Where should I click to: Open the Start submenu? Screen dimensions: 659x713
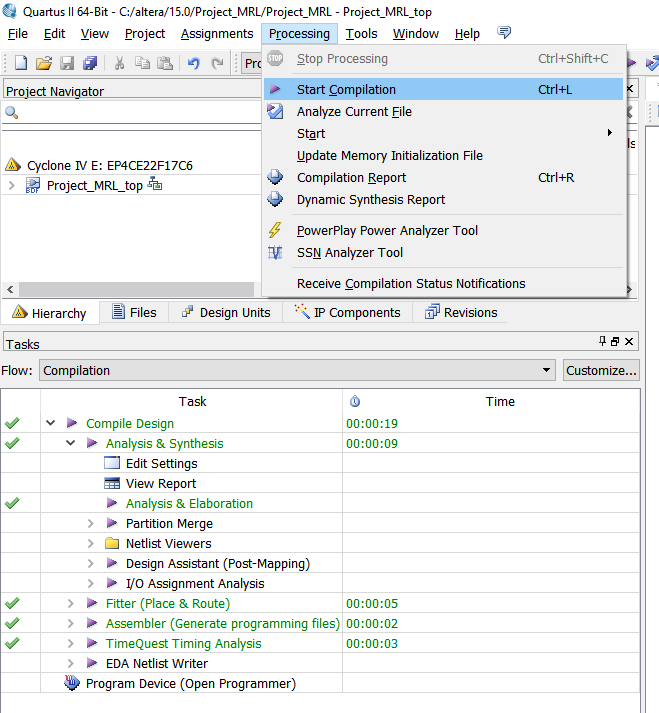443,133
